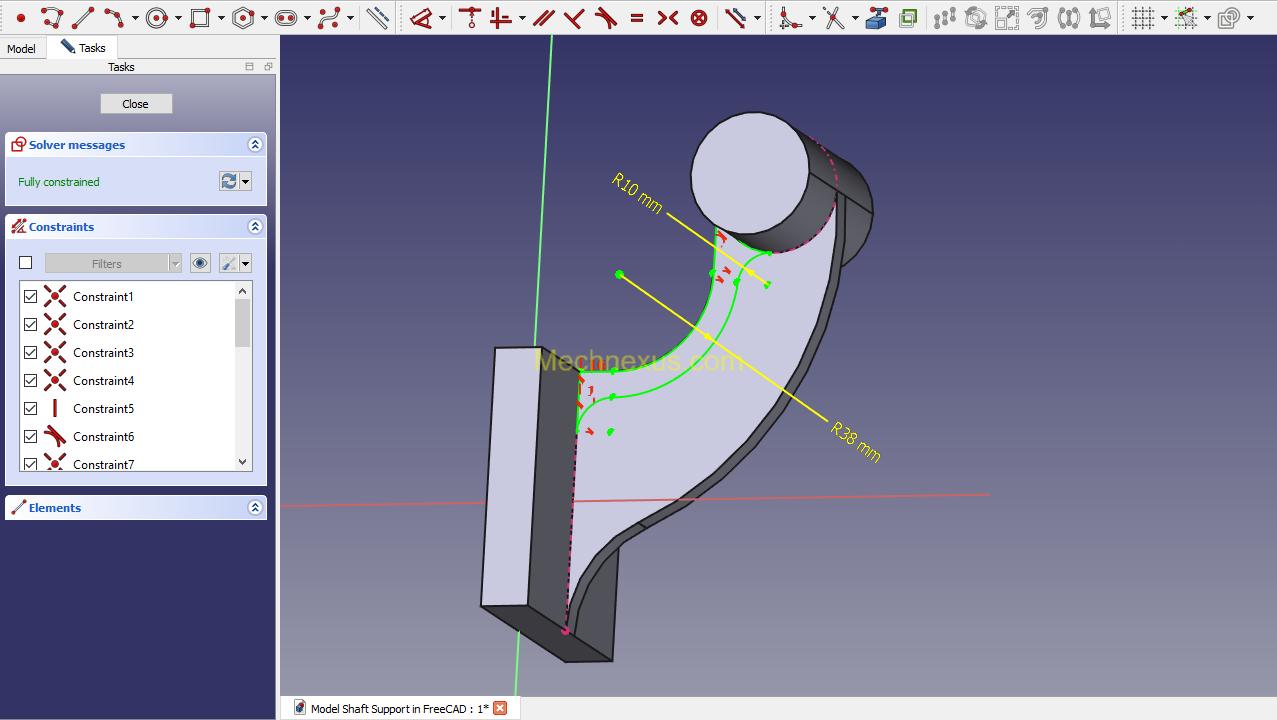Image resolution: width=1277 pixels, height=720 pixels.
Task: Uncheck the Constraint1 checkbox
Action: (31, 297)
